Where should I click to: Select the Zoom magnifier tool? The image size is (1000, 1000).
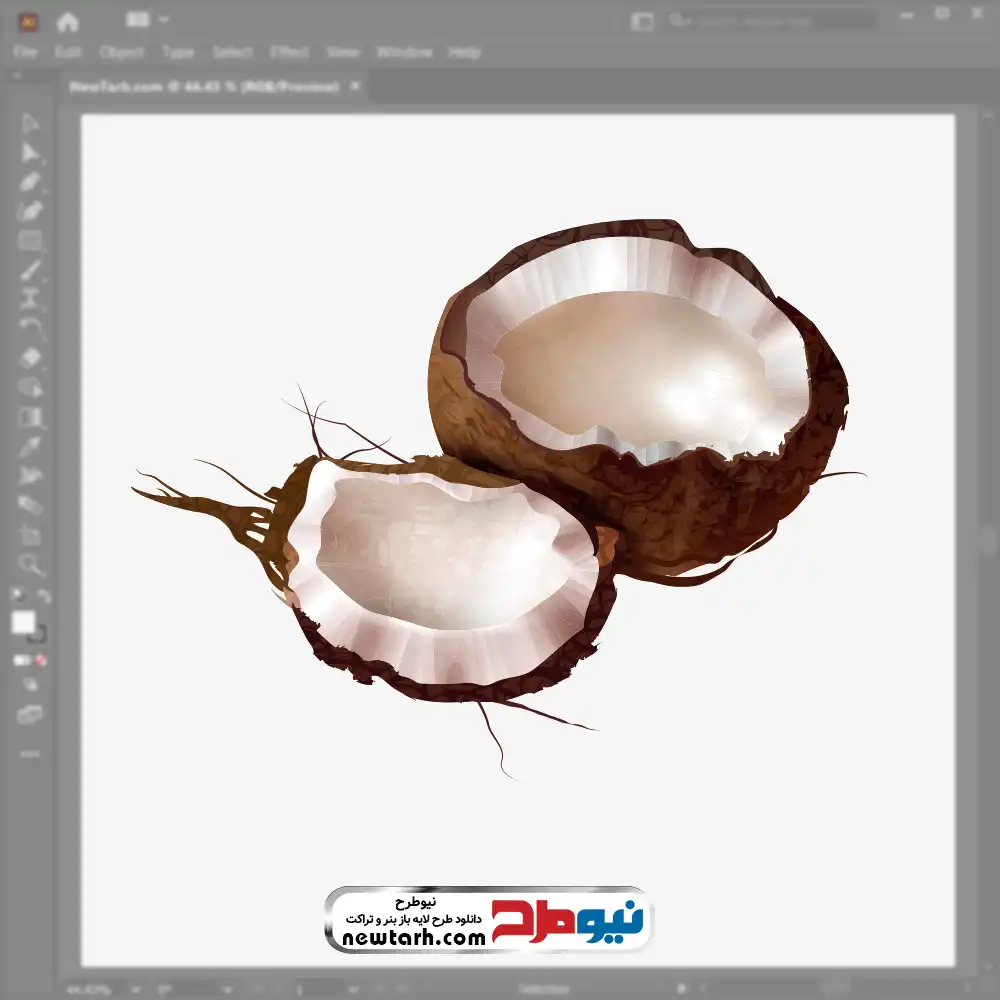pos(30,565)
